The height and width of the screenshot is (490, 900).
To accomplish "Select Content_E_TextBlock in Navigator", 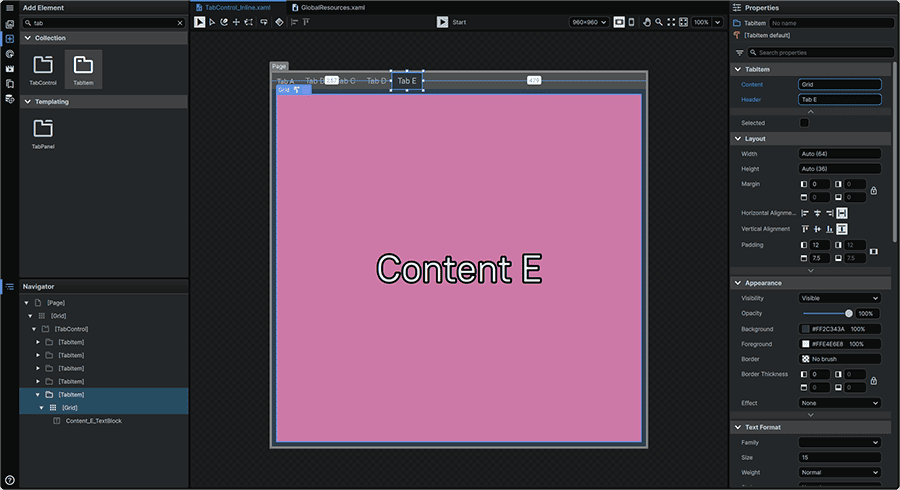I will (x=94, y=421).
